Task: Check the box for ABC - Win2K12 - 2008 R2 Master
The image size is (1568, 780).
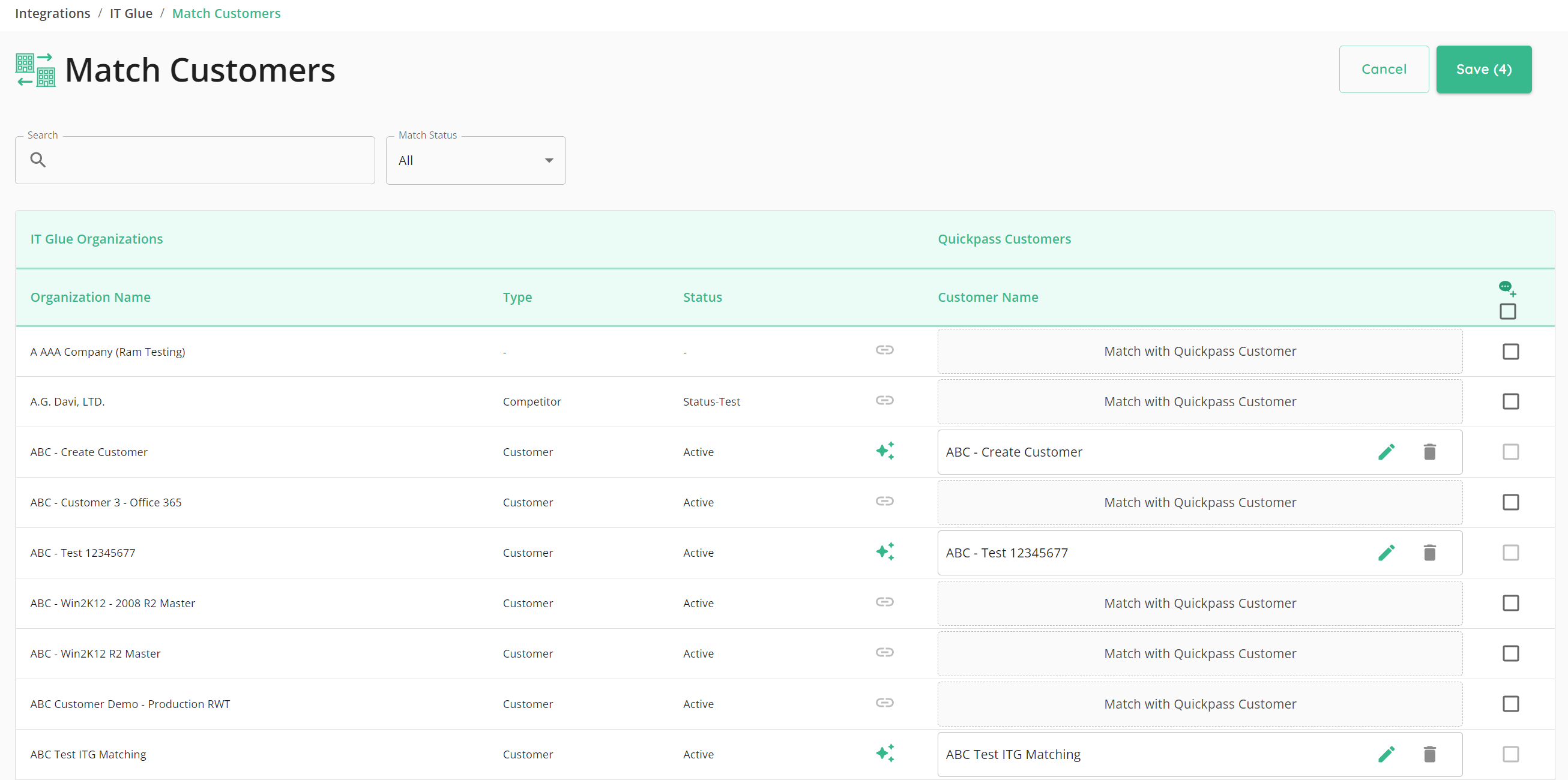Action: pos(1511,604)
